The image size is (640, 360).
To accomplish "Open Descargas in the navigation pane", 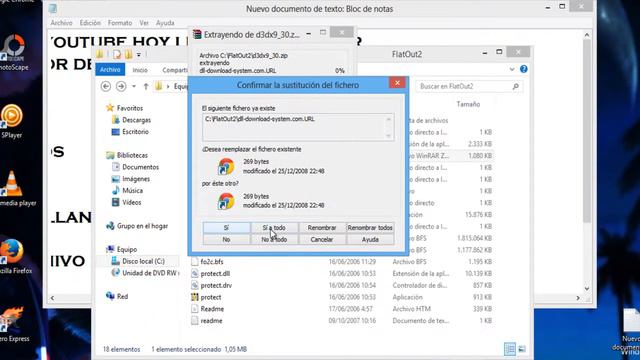I will point(136,120).
